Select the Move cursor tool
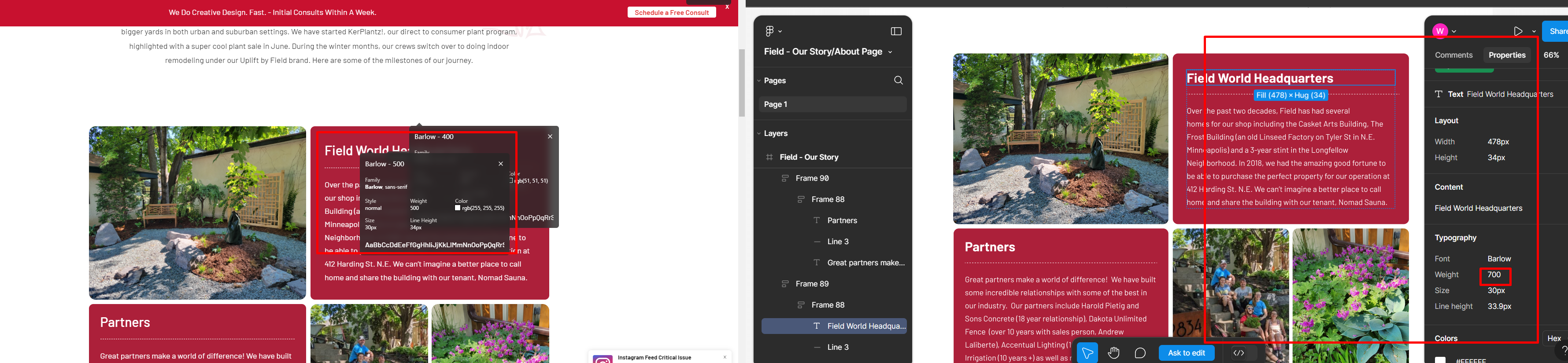The width and height of the screenshot is (1568, 363). point(1087,353)
